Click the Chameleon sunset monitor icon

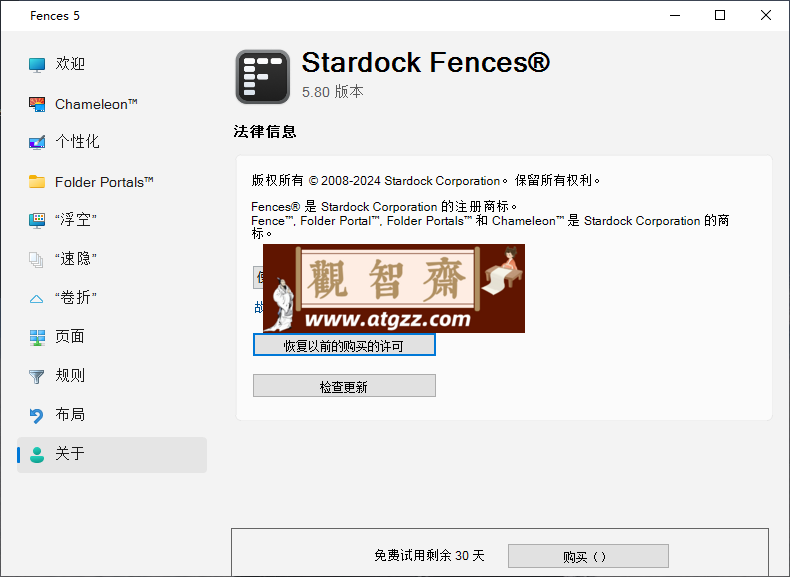click(x=37, y=104)
